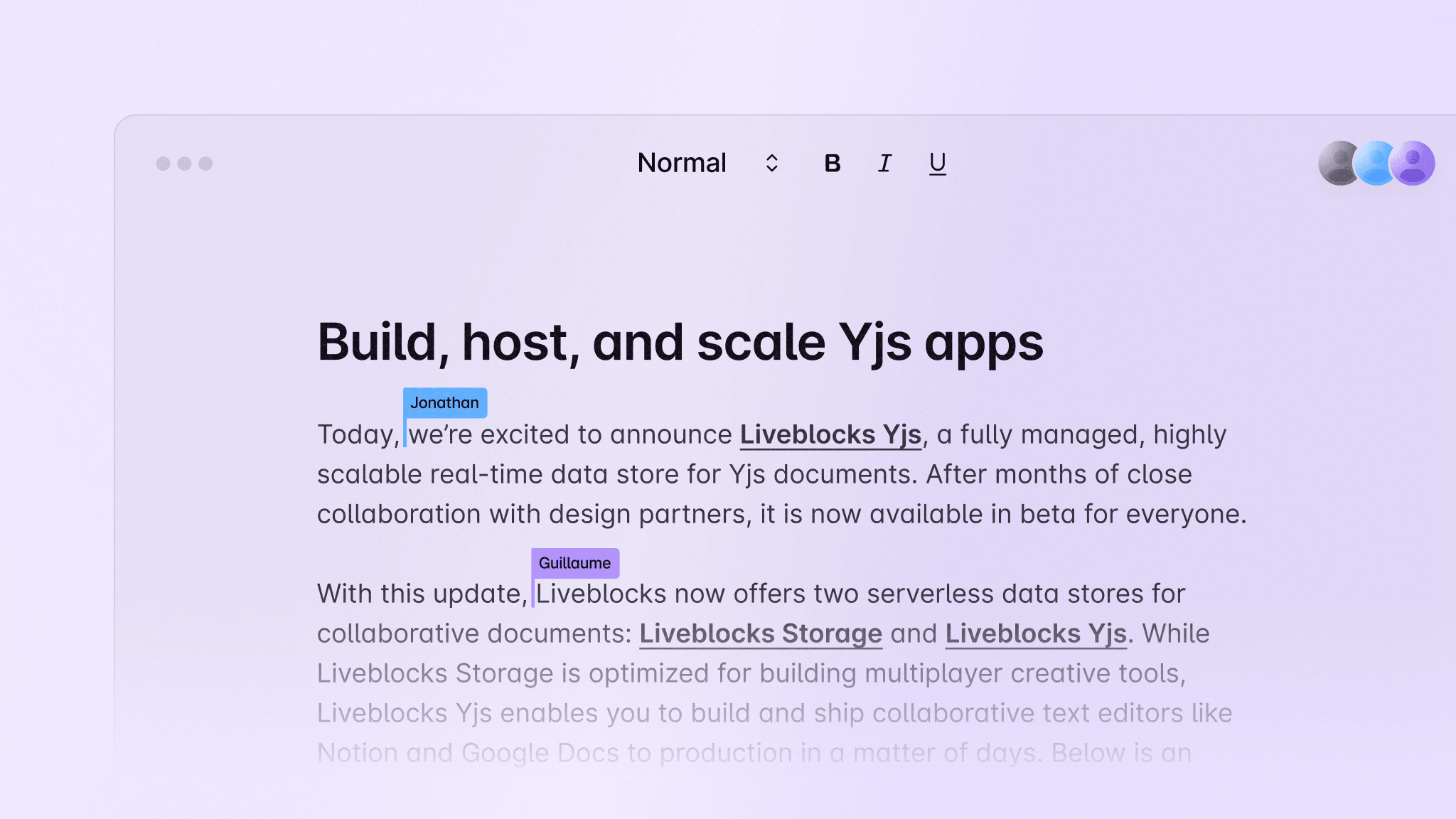Select the Normal text style label

click(x=682, y=163)
